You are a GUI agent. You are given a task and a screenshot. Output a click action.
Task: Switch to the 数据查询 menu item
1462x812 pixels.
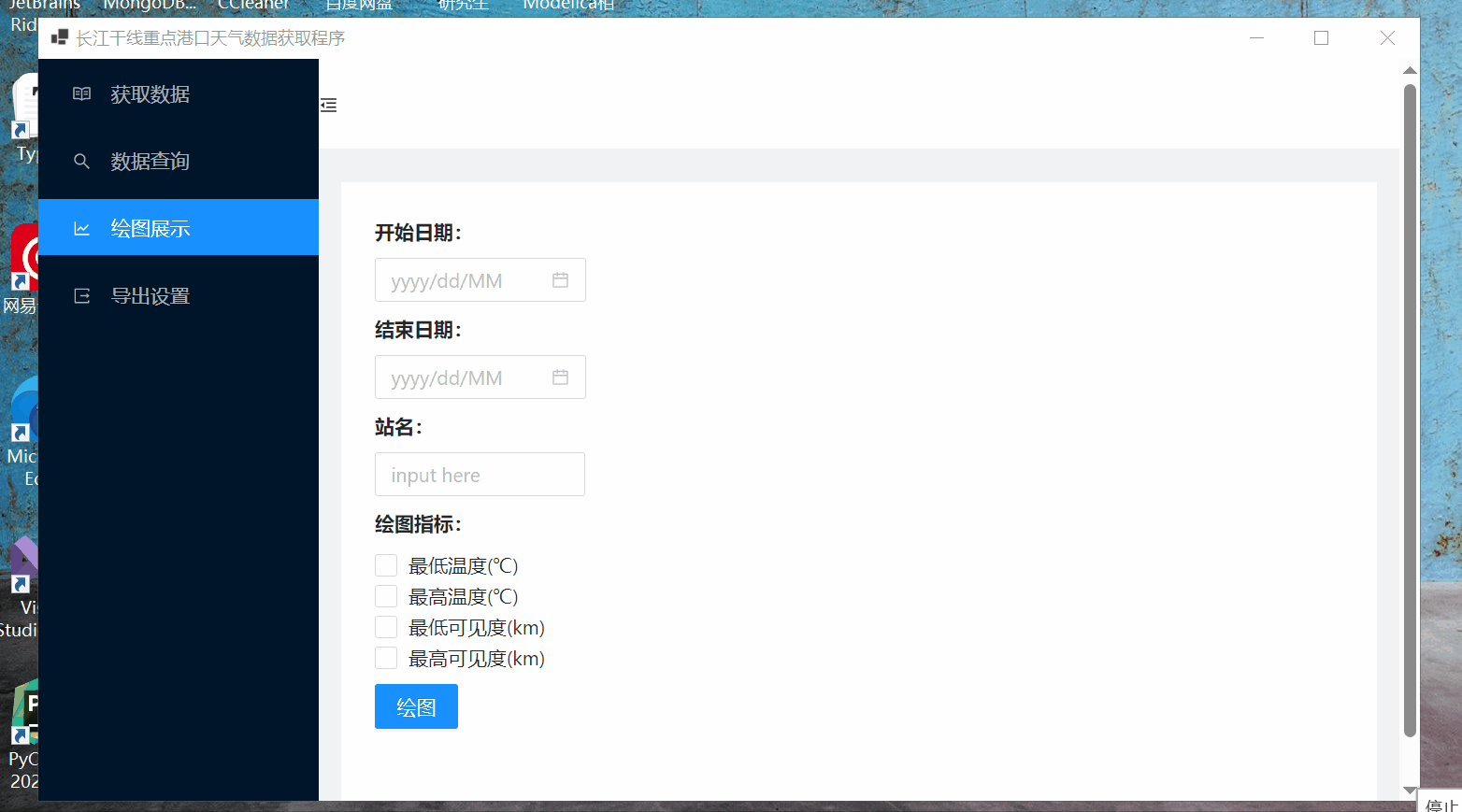coord(150,161)
